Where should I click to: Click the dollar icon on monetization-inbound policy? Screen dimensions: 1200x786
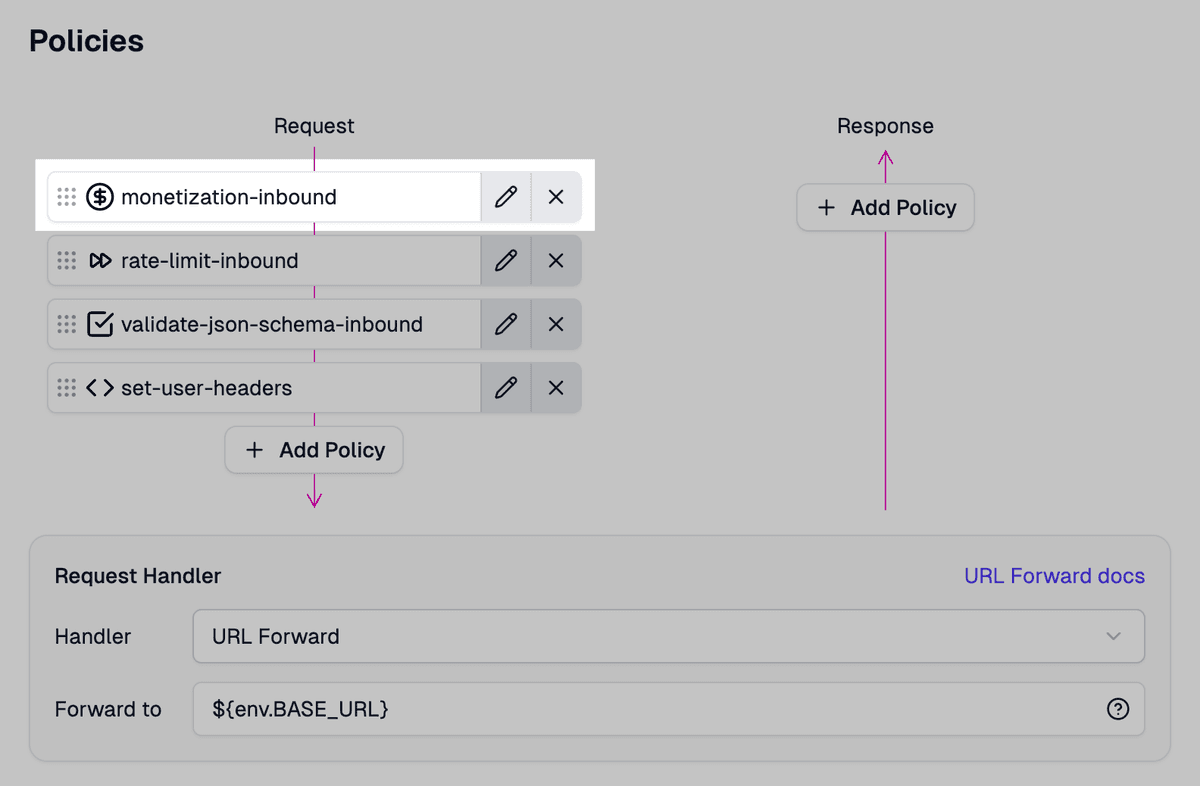(x=100, y=197)
